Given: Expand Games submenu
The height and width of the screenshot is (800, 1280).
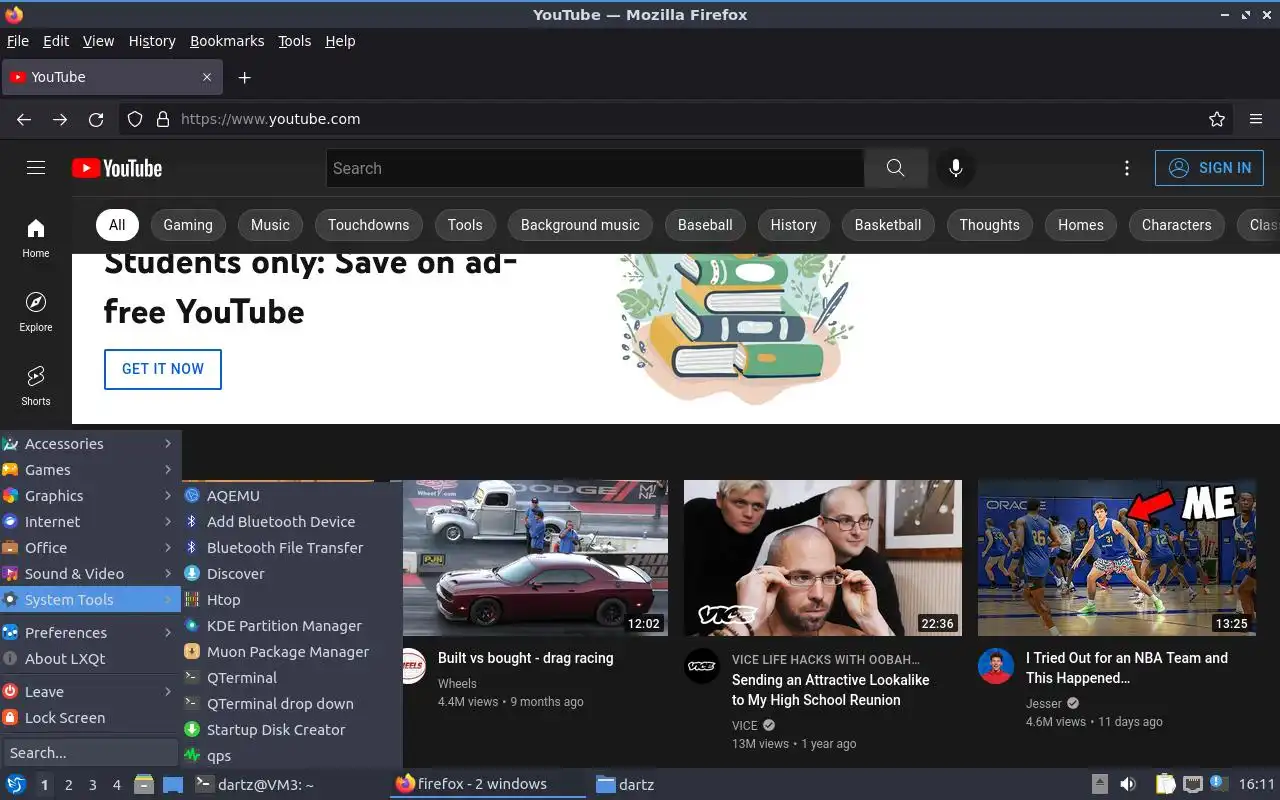Looking at the screenshot, I should click(90, 470).
